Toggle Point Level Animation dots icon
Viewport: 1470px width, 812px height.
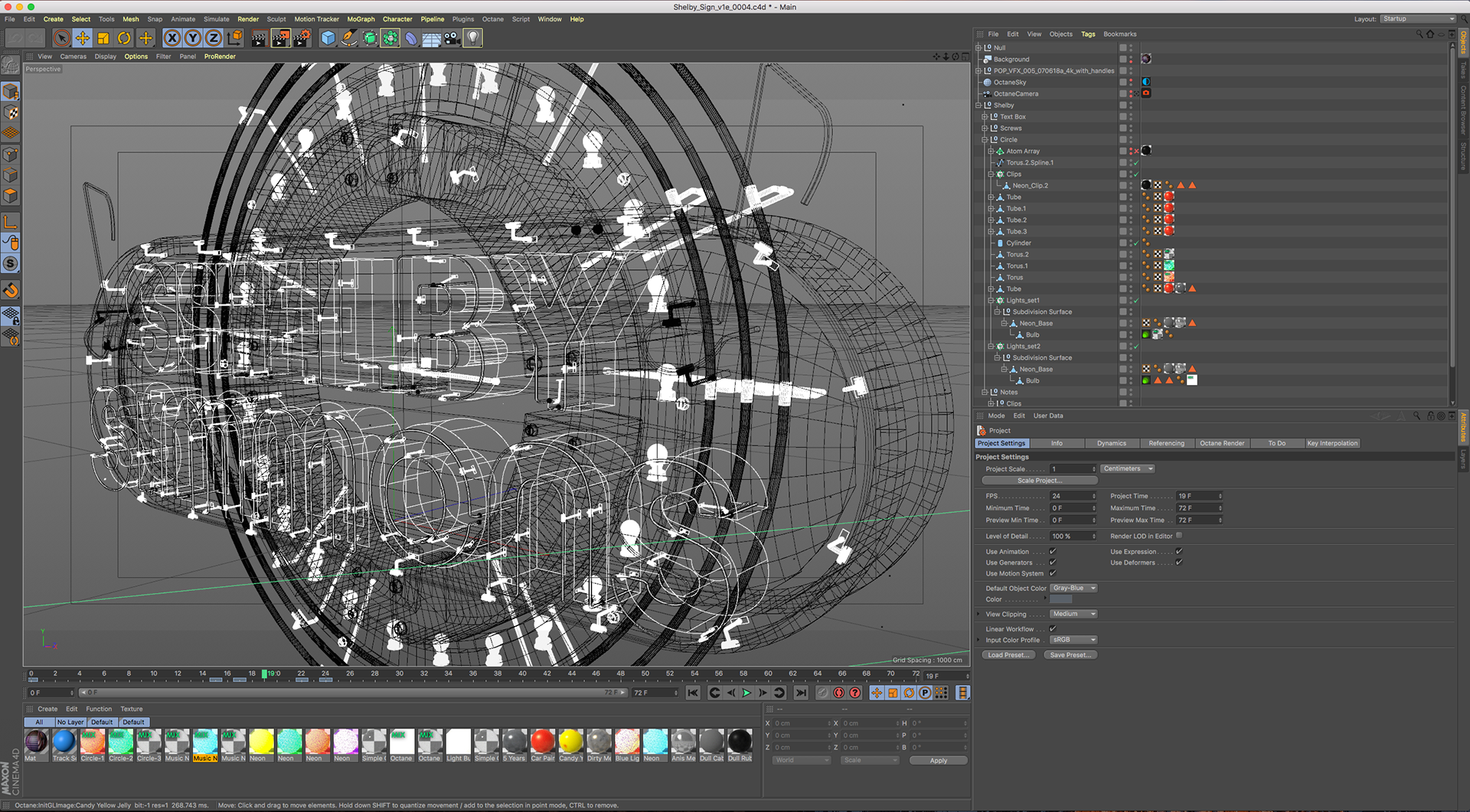coord(941,693)
